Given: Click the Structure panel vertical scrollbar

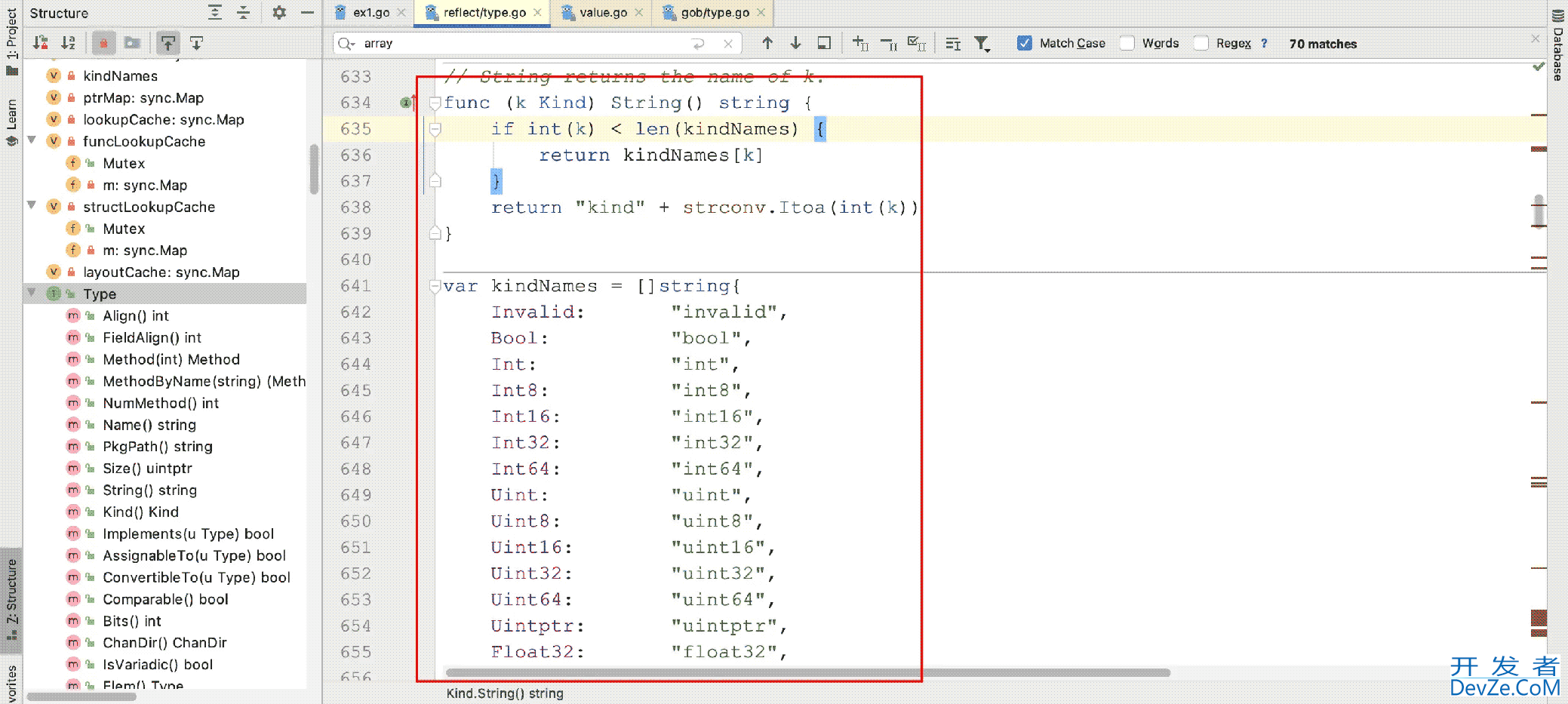Looking at the screenshot, I should 314,170.
